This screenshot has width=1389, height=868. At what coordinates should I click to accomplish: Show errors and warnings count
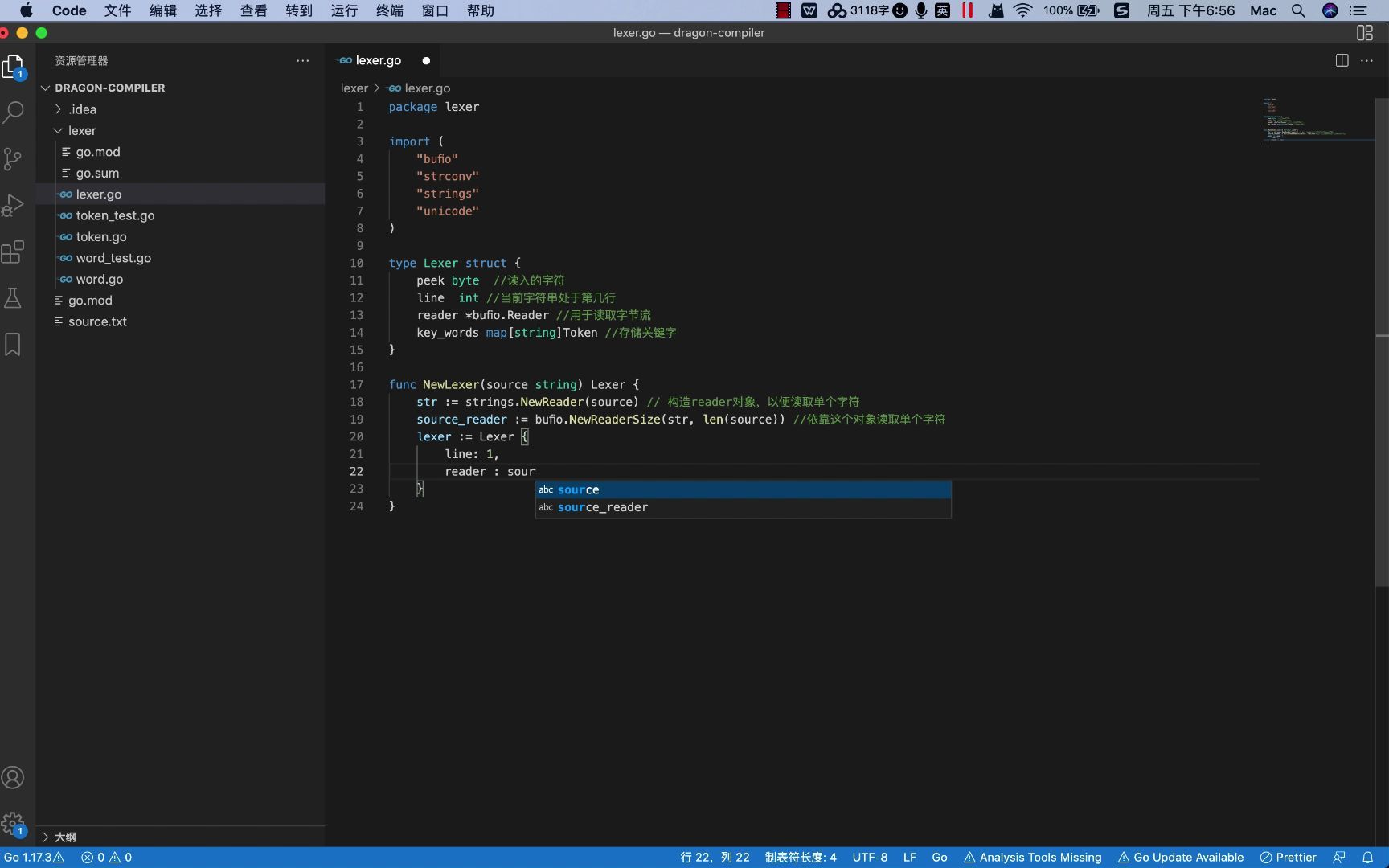106,858
